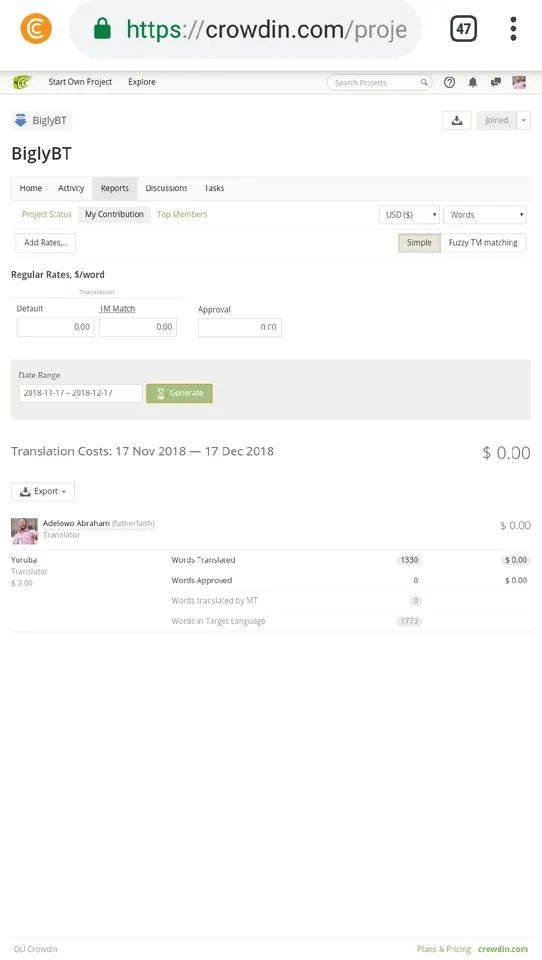Expand the Joined button arrow
The image size is (542, 960).
pyautogui.click(x=524, y=121)
